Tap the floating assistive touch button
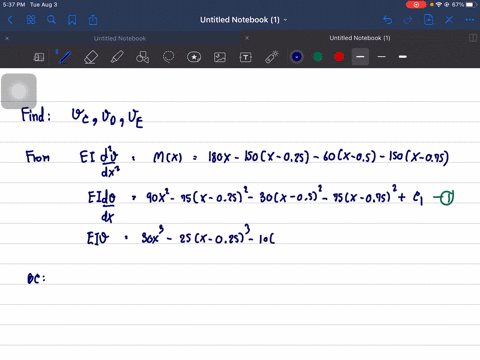Image resolution: width=480 pixels, height=360 pixels. click(x=19, y=91)
